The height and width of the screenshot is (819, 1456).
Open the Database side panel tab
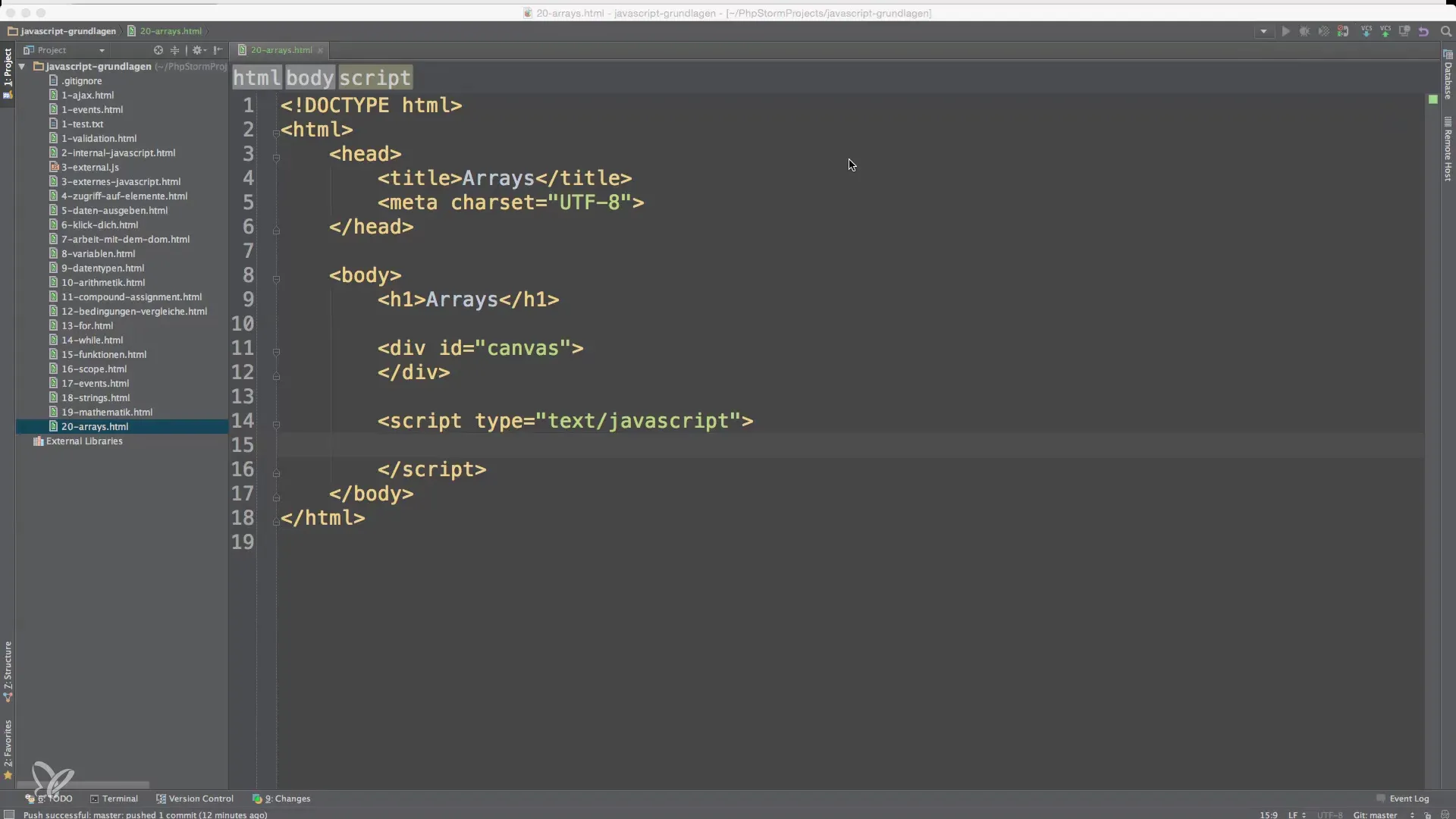point(1448,74)
